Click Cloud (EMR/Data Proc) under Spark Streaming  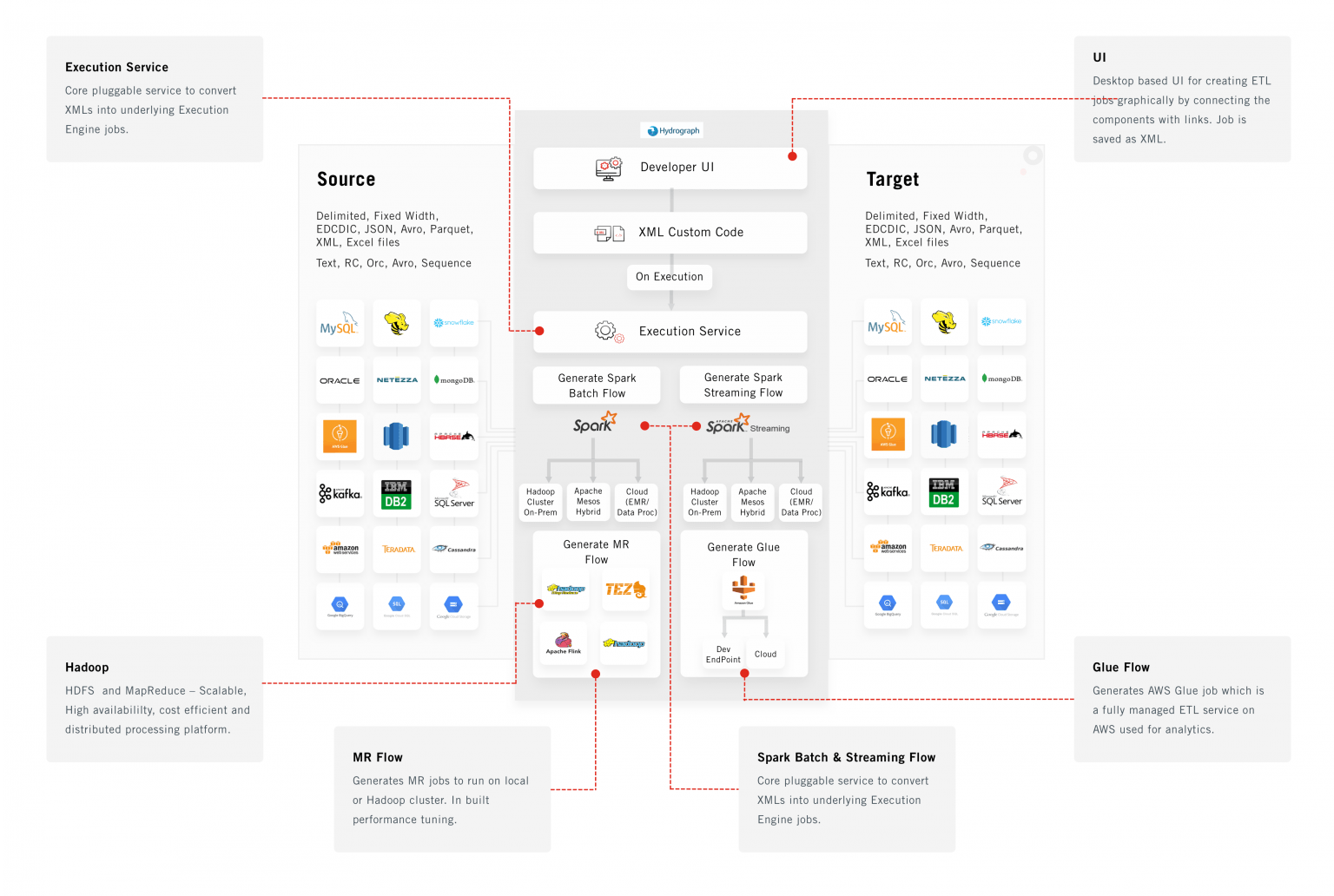(x=801, y=502)
